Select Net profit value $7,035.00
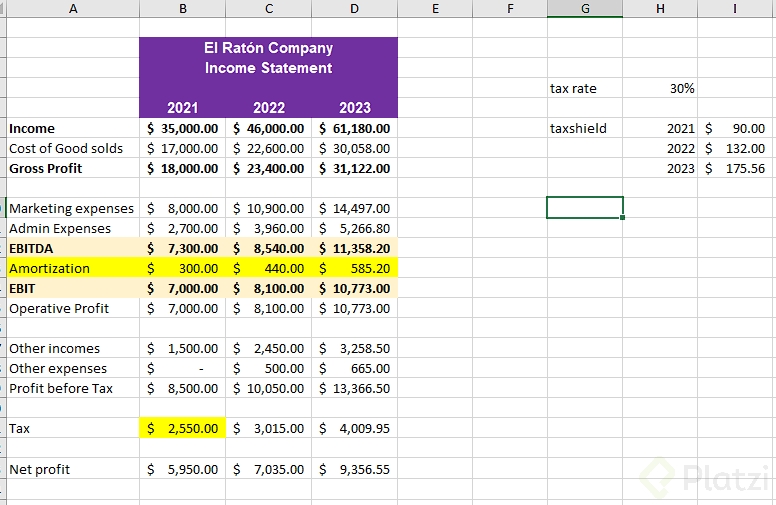Image resolution: width=776 pixels, height=505 pixels. (x=269, y=469)
